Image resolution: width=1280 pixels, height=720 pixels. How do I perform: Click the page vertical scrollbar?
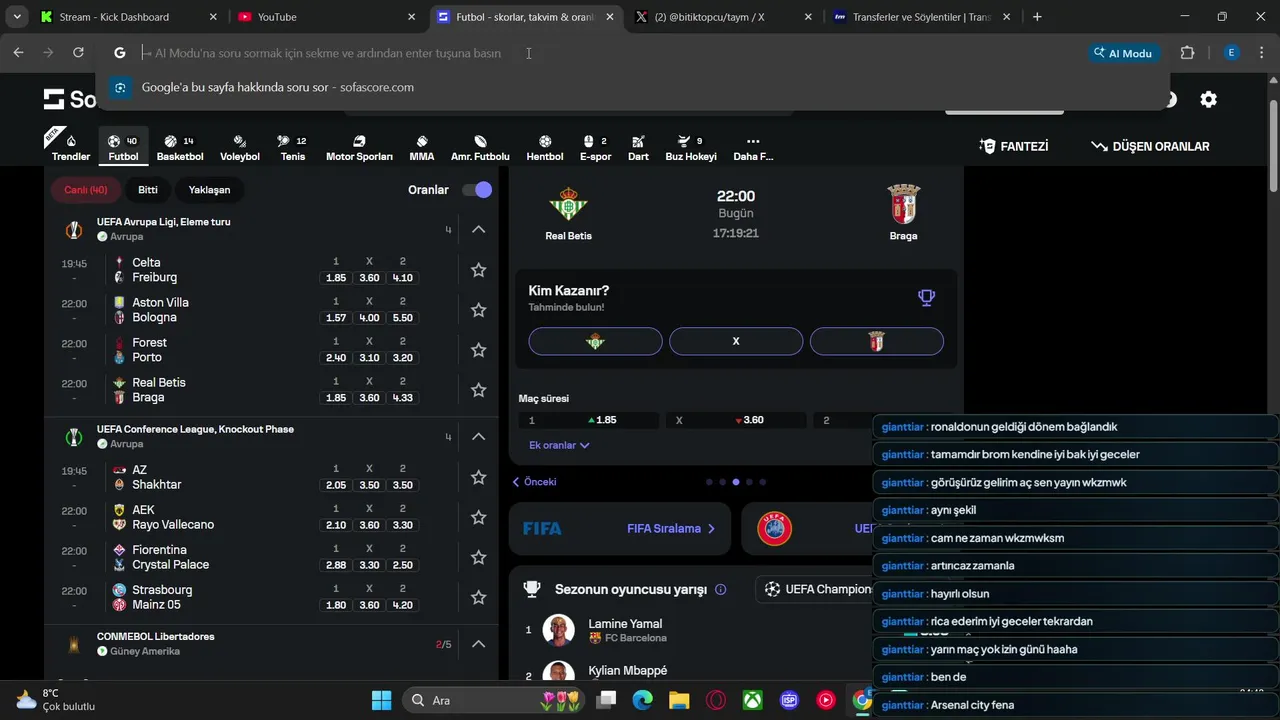[x=1273, y=145]
